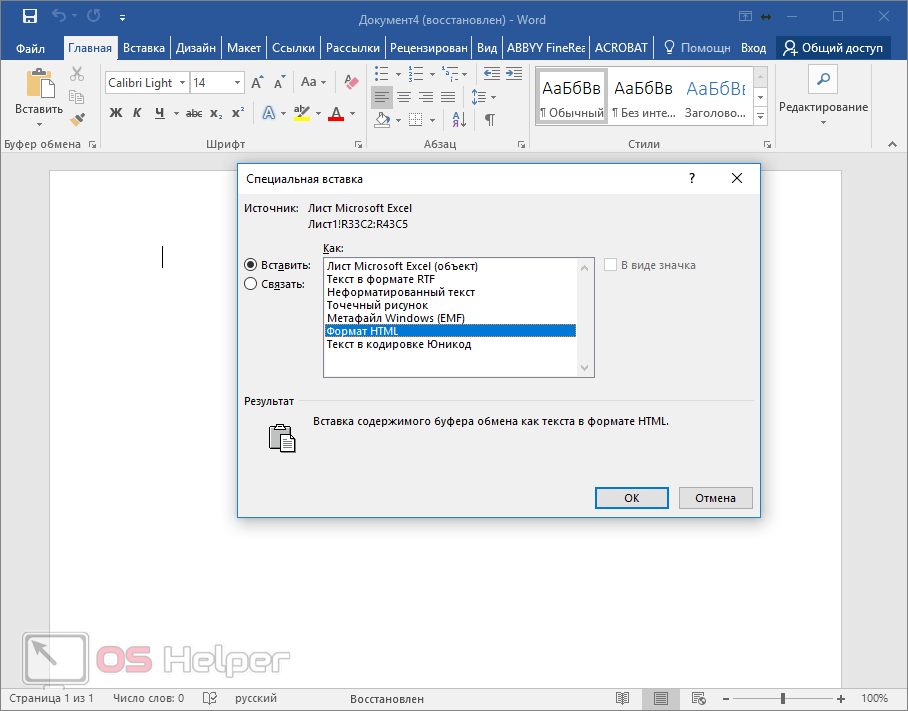Toggle show paragraph marks ¶ icon
The image size is (908, 711).
pyautogui.click(x=489, y=120)
